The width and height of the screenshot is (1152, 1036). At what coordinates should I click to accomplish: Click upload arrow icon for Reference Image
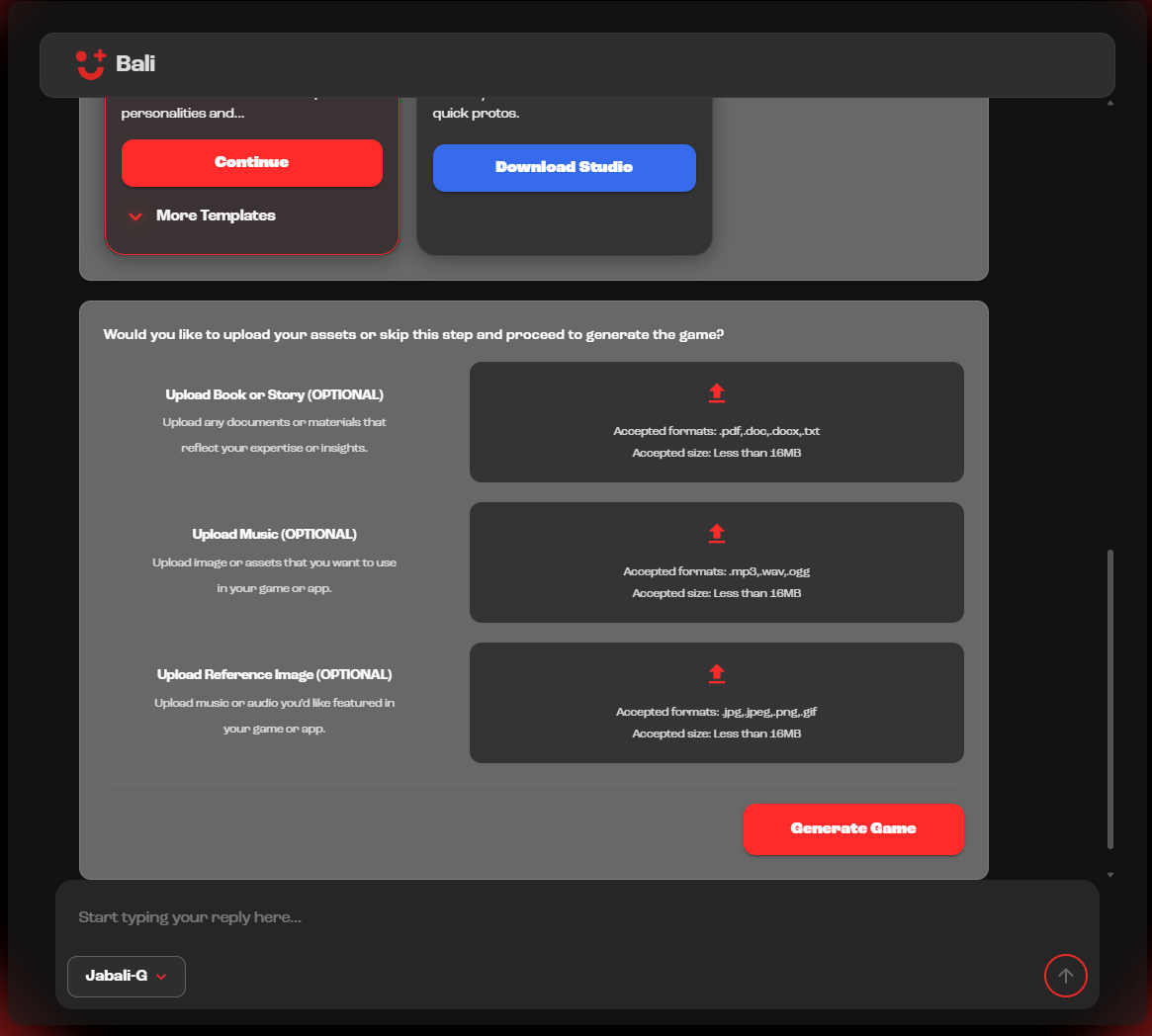[717, 674]
